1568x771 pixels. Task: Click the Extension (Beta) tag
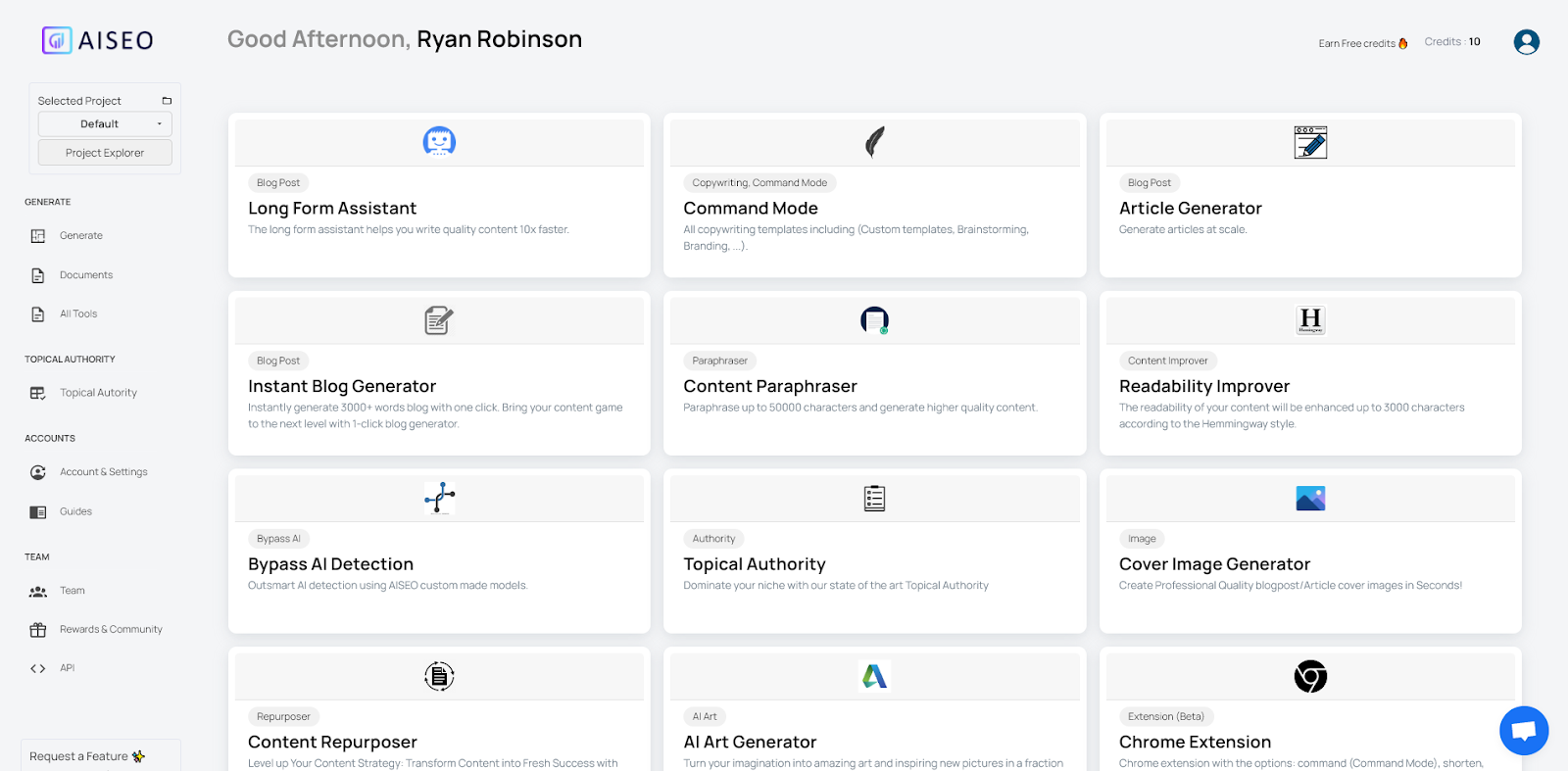coord(1166,717)
